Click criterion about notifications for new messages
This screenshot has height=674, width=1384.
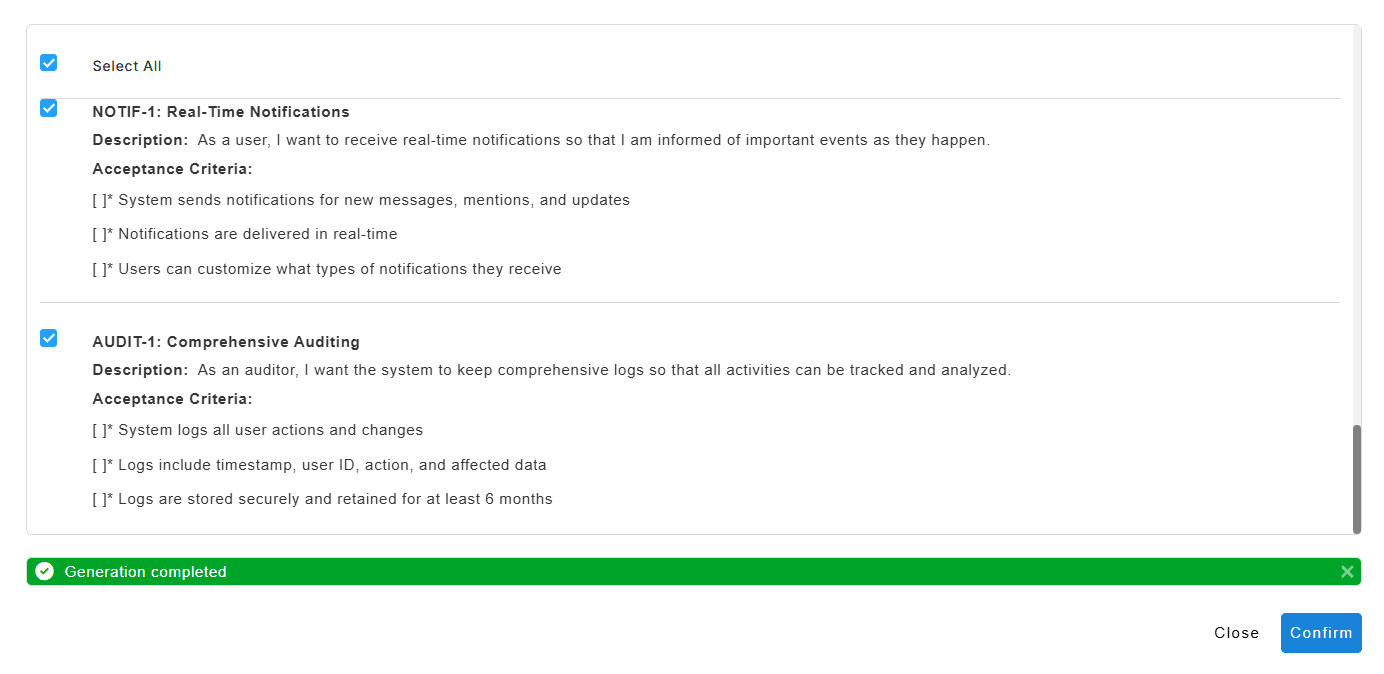(x=373, y=200)
